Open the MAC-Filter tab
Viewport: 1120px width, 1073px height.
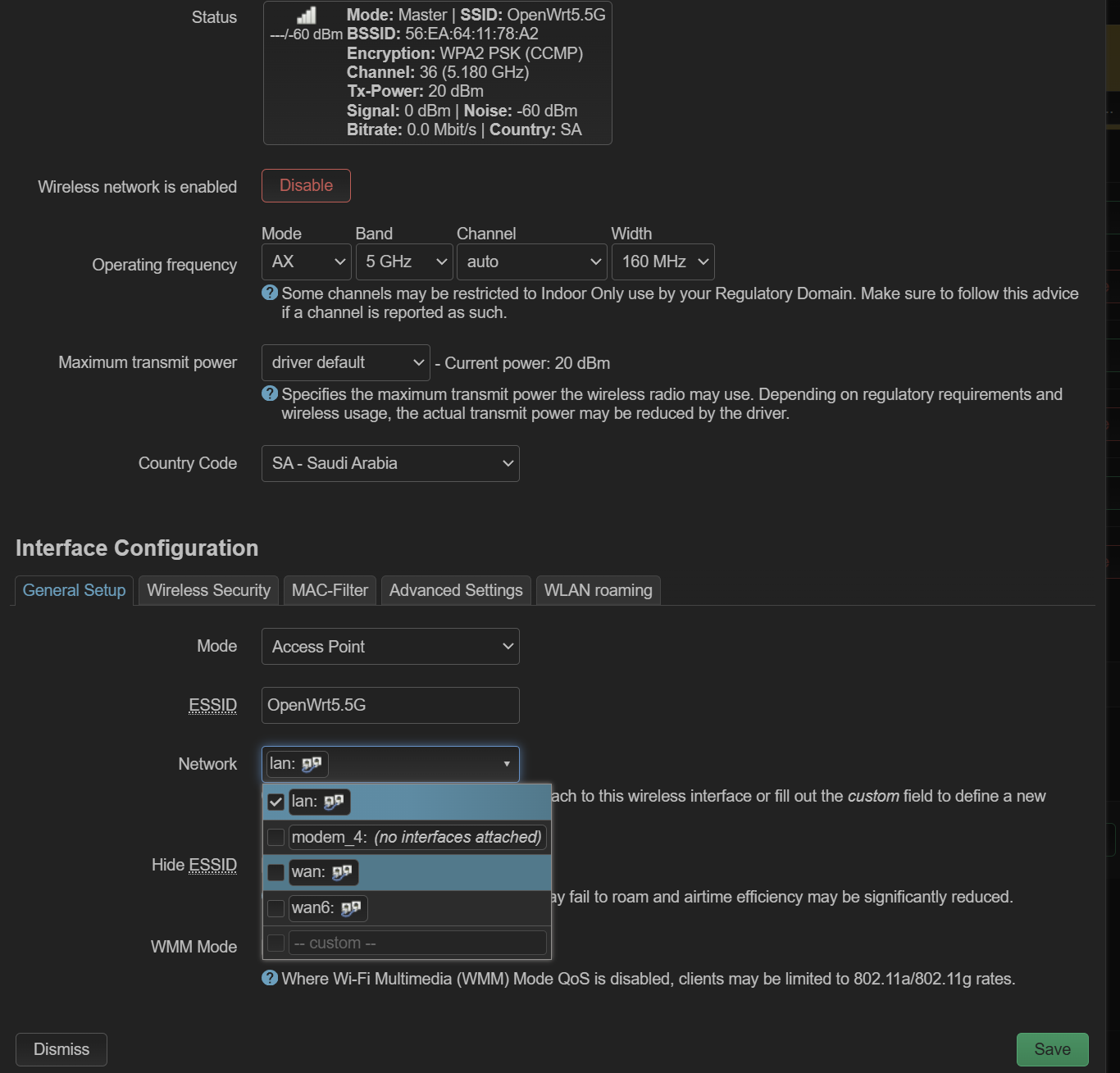(x=330, y=590)
